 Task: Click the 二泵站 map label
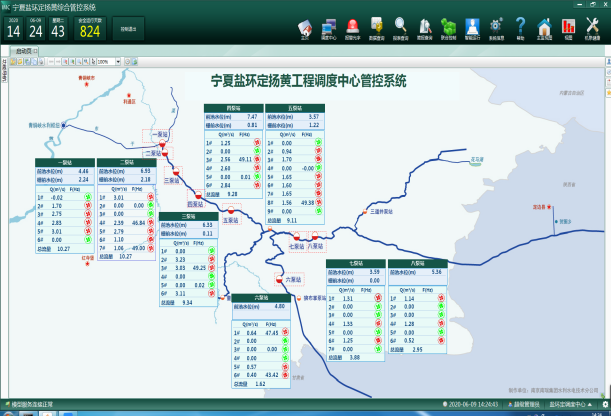pyautogui.click(x=153, y=153)
